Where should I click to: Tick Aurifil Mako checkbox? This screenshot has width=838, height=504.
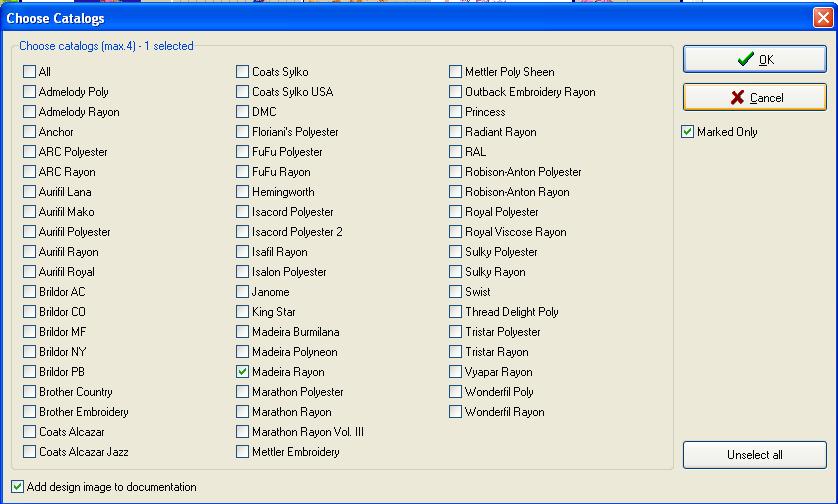pyautogui.click(x=29, y=212)
